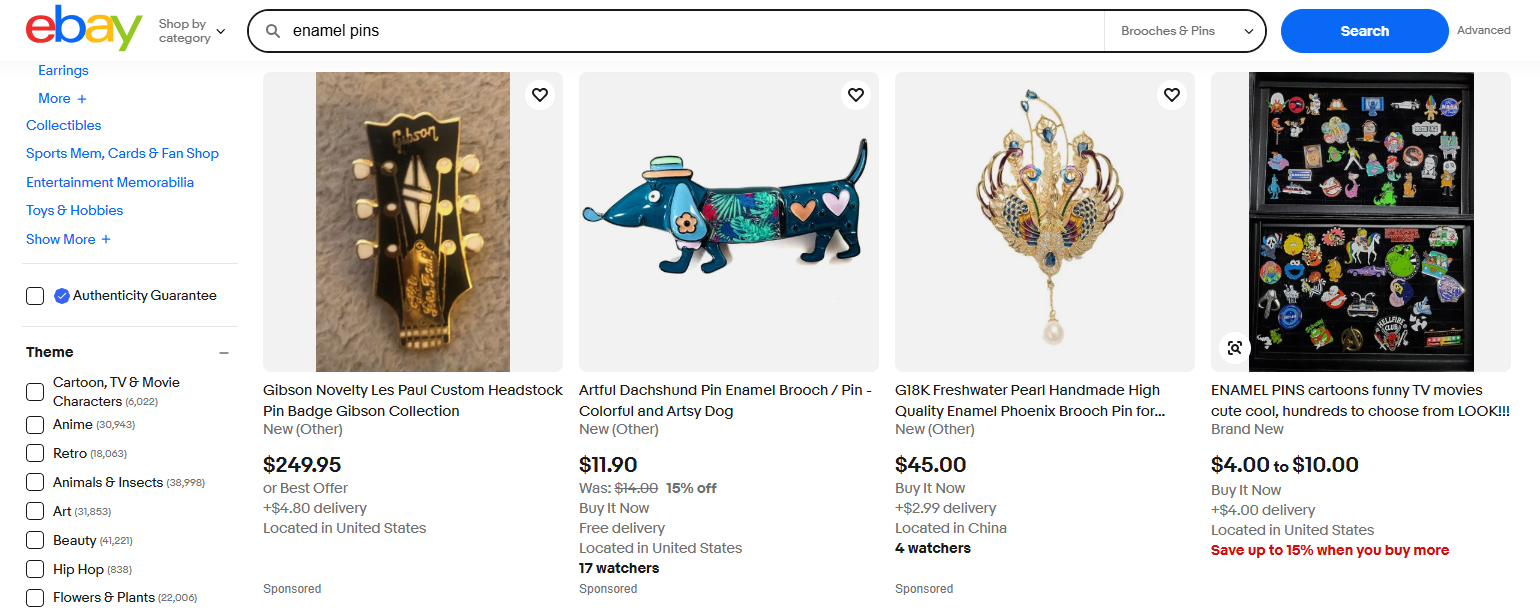Open the Shop by category dropdown
The height and width of the screenshot is (610, 1540).
[192, 31]
